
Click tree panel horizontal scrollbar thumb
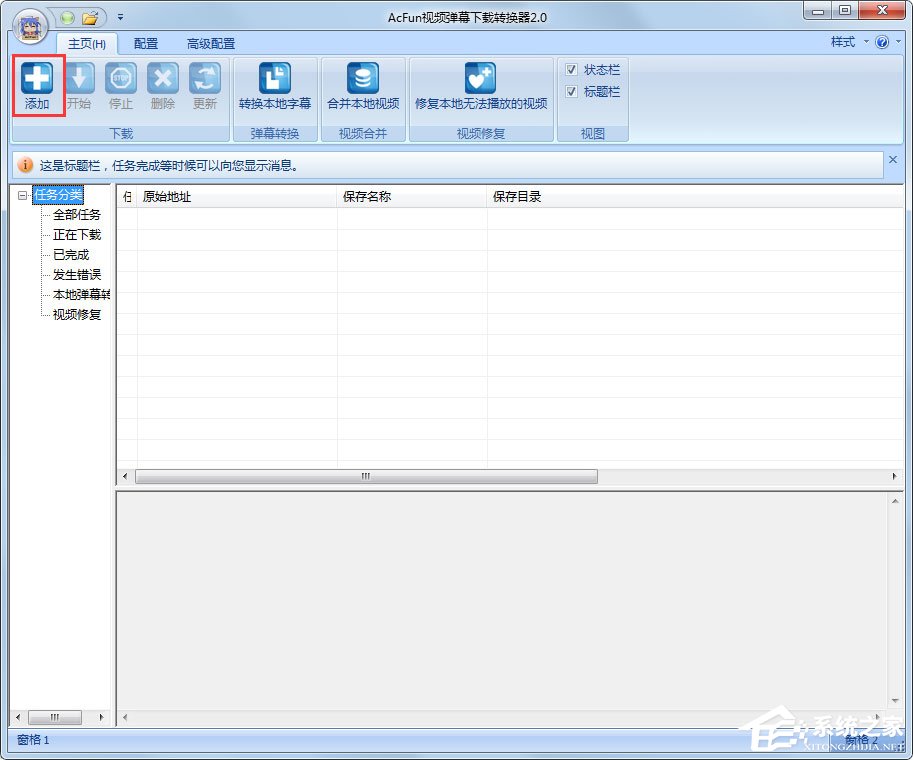click(x=55, y=717)
